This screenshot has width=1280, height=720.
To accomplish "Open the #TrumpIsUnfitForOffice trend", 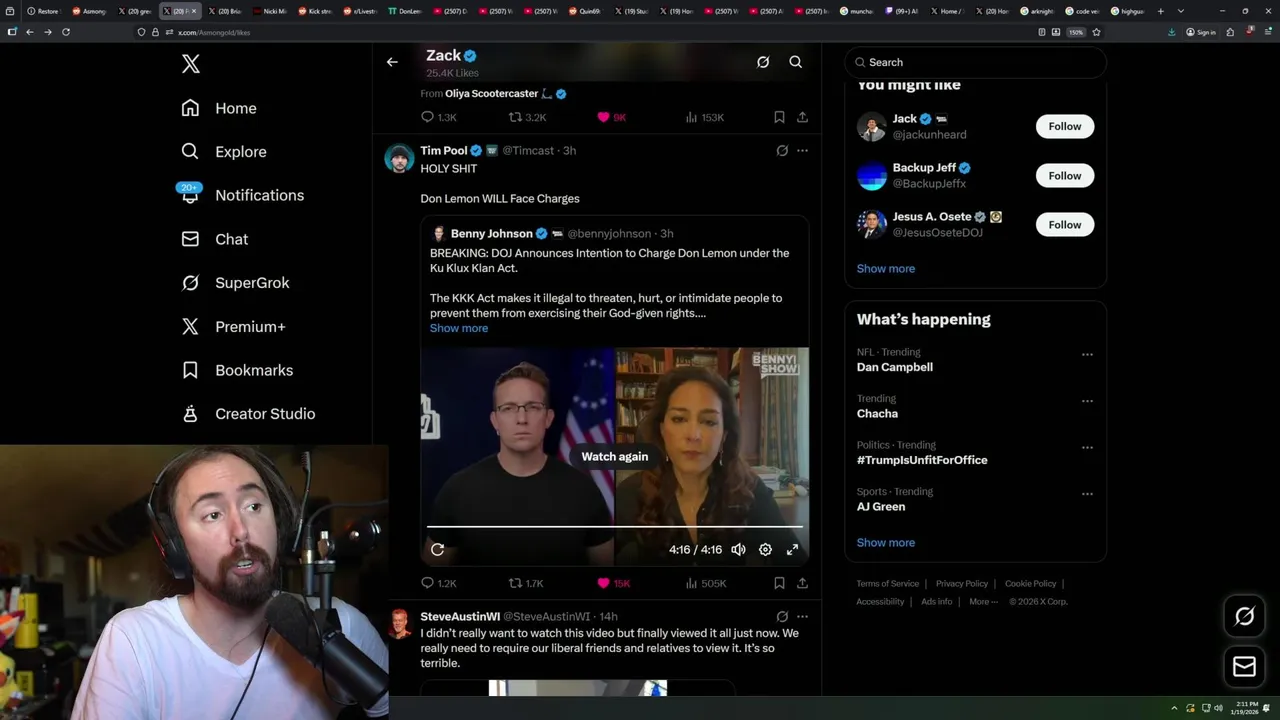I will pyautogui.click(x=922, y=460).
